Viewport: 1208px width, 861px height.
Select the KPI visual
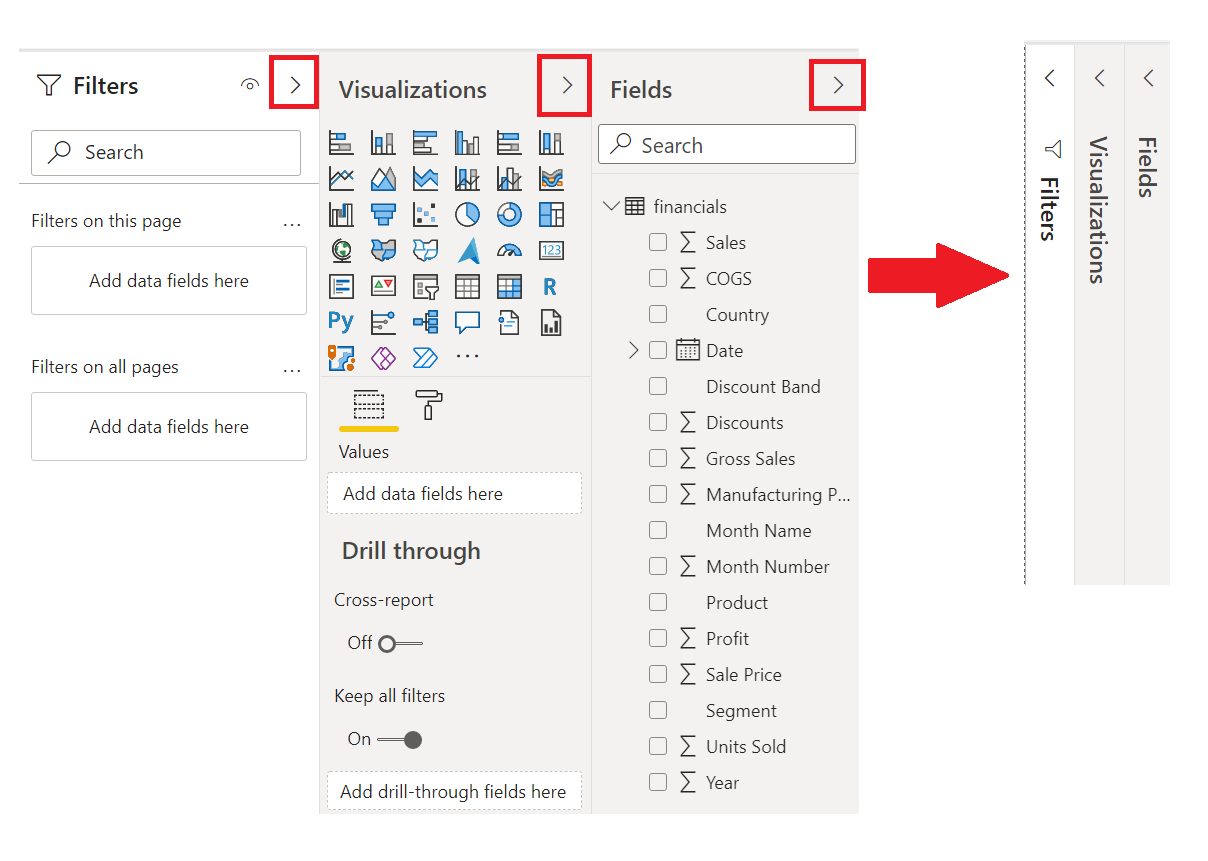[x=383, y=287]
